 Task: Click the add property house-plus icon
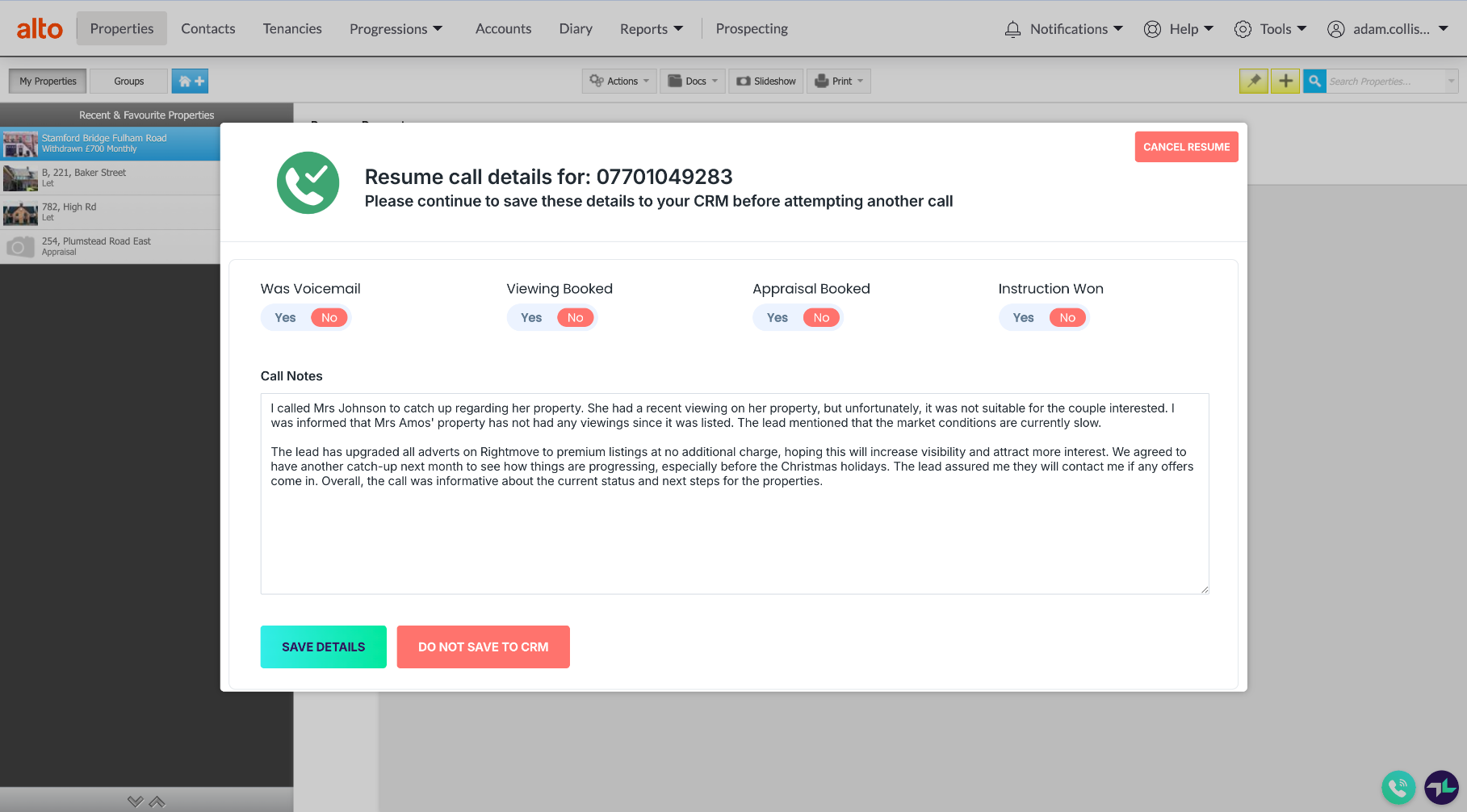pyautogui.click(x=190, y=81)
